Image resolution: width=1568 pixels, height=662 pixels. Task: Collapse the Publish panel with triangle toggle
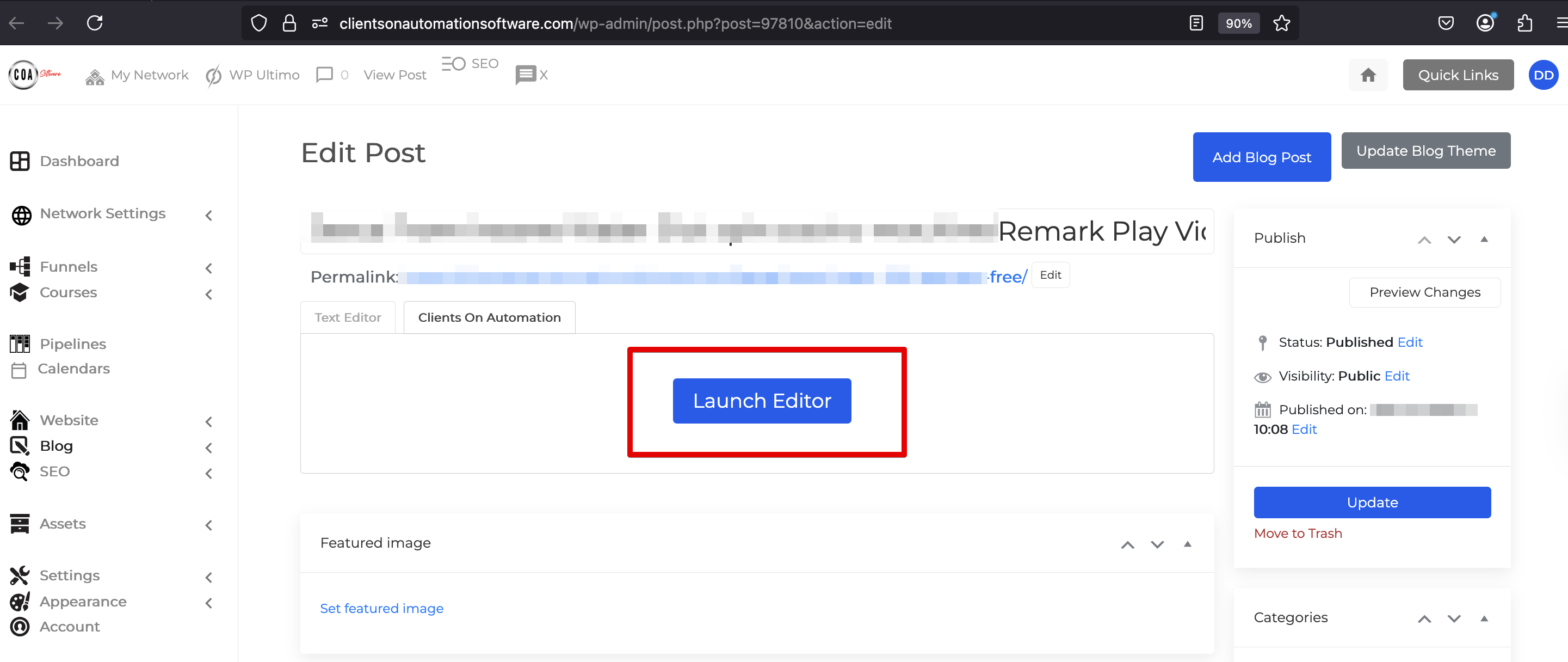point(1484,239)
